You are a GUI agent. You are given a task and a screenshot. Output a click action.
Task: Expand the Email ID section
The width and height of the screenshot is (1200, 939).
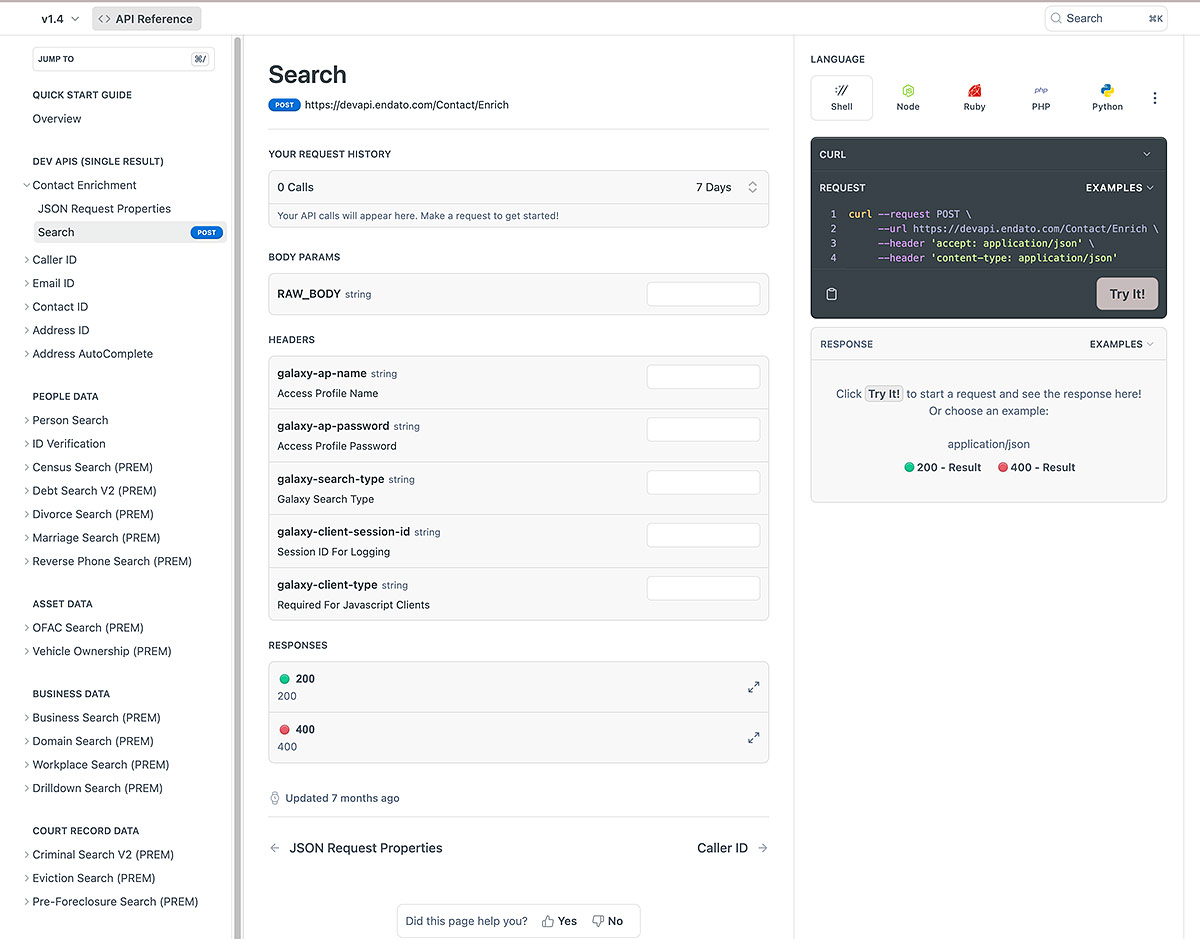(x=27, y=283)
